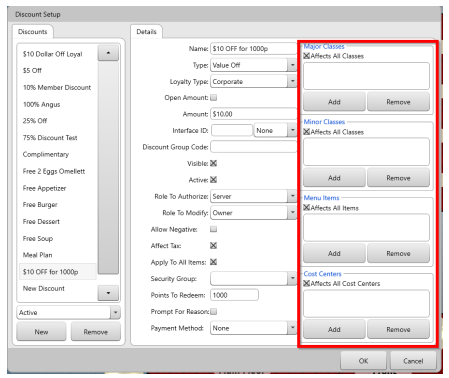Select '25% Off' discount
The width and height of the screenshot is (449, 378).
(x=57, y=121)
